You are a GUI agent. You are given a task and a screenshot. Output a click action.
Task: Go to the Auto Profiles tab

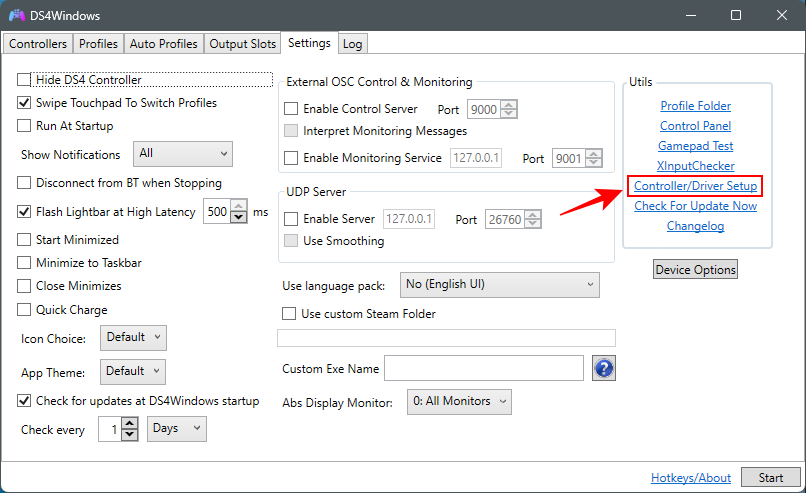point(163,44)
